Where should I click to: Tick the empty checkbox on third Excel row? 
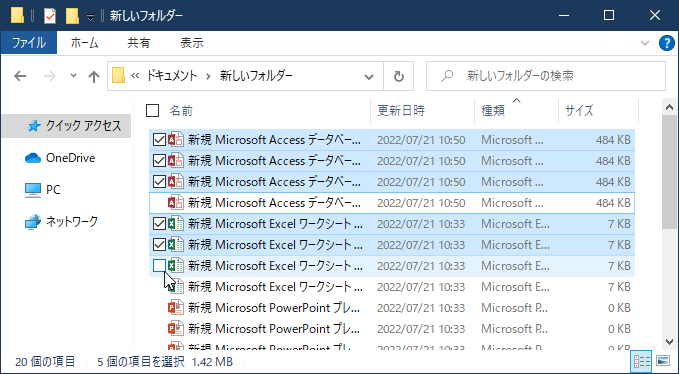tap(159, 265)
